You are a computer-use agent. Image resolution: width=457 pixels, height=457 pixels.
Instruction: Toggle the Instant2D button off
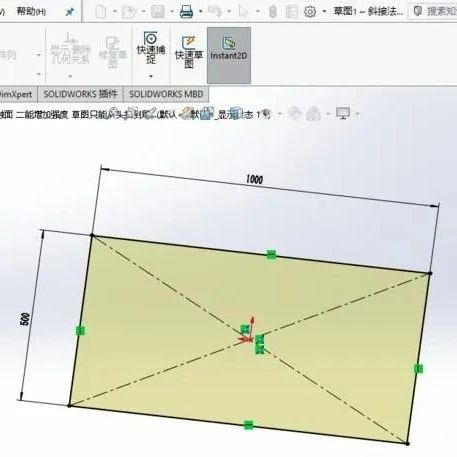[229, 55]
